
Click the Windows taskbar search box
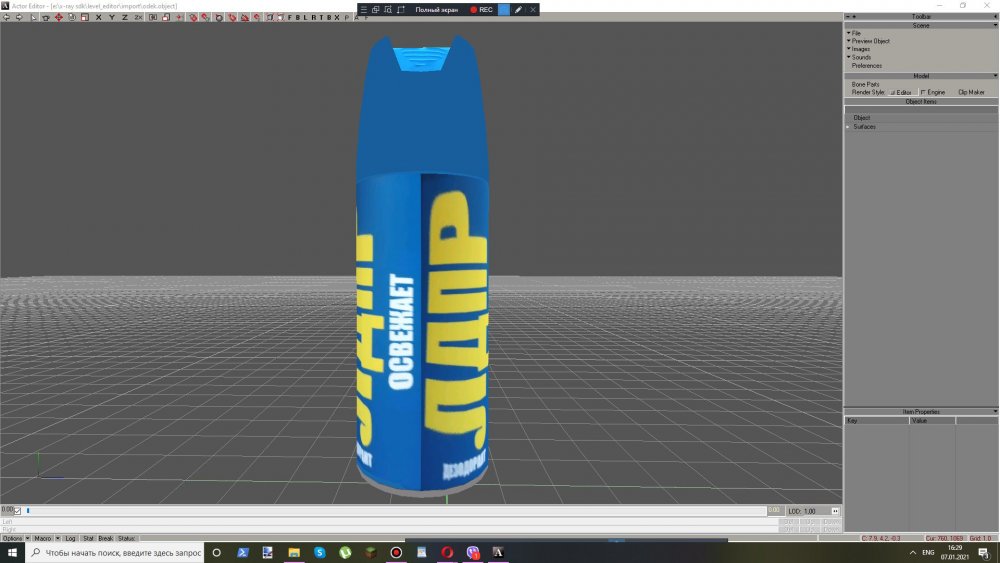[115, 553]
